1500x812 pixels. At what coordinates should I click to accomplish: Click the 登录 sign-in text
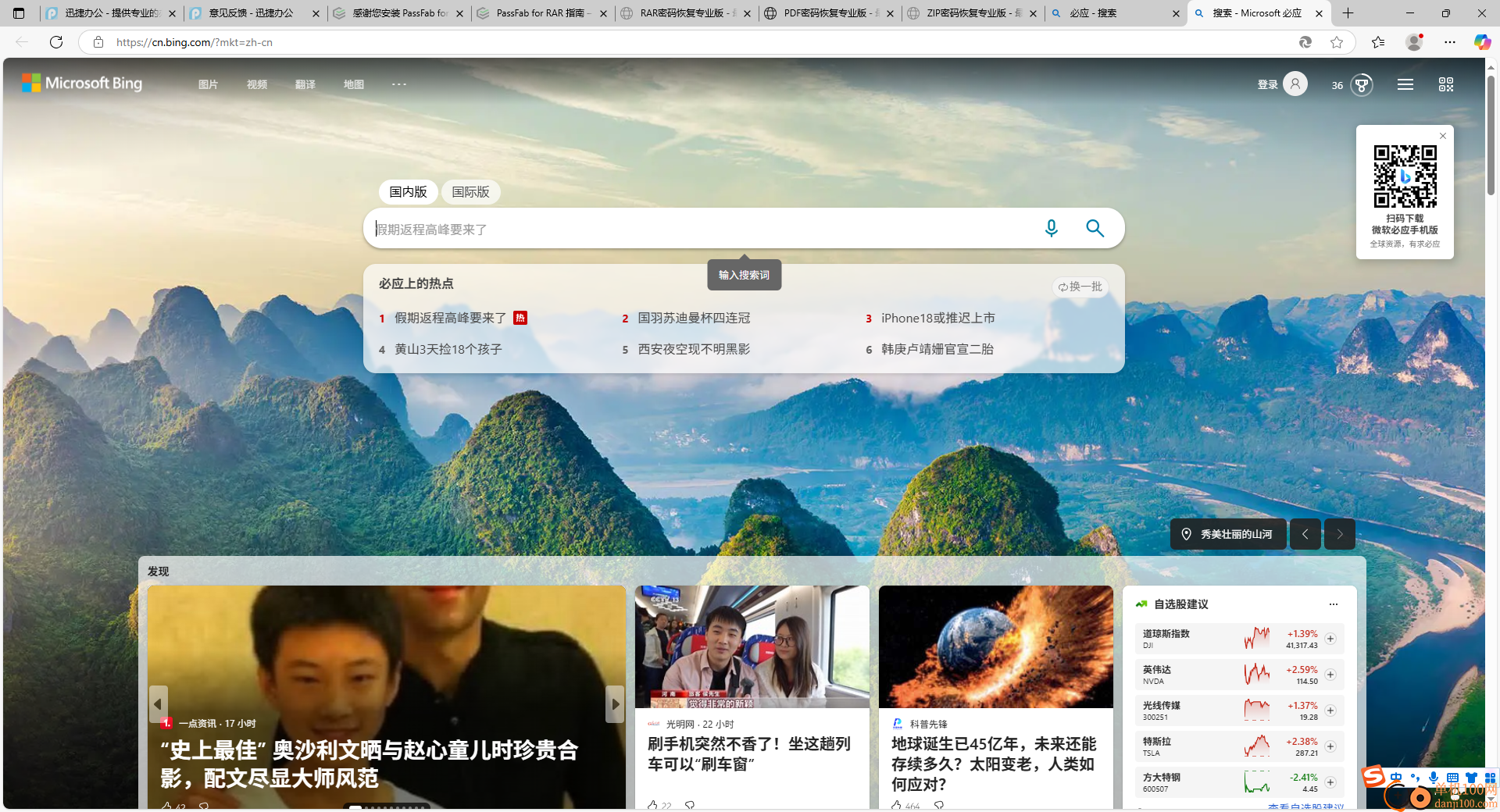[1267, 84]
